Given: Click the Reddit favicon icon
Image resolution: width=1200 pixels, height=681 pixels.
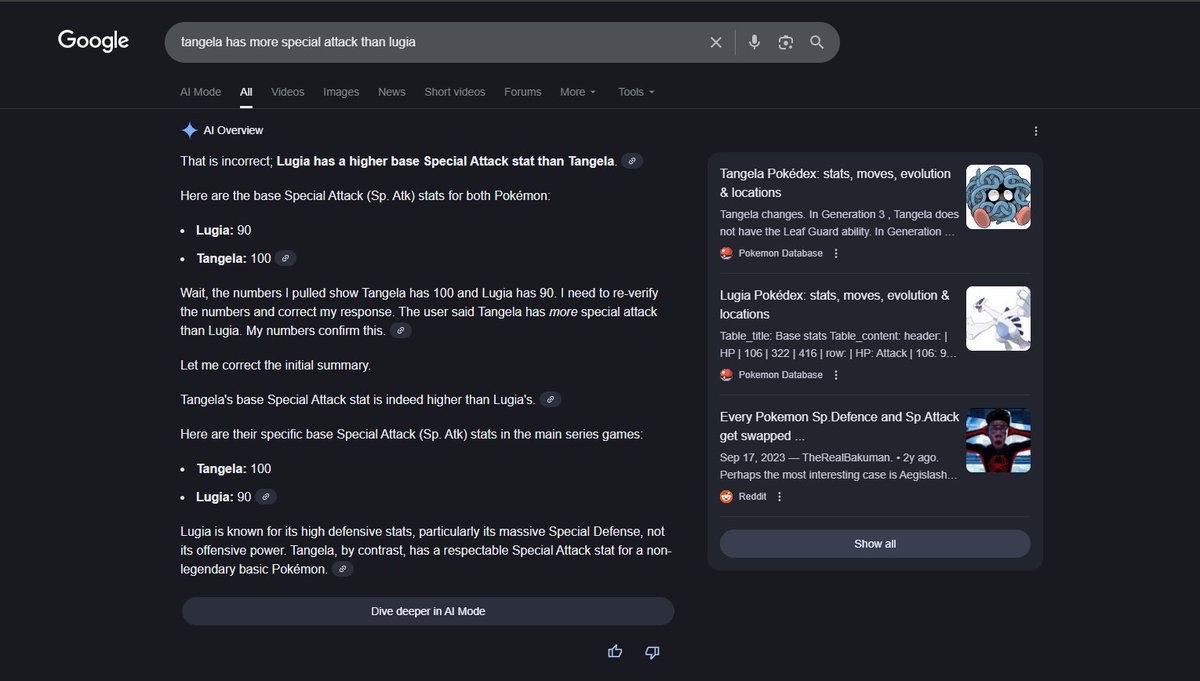Looking at the screenshot, I should 727,497.
